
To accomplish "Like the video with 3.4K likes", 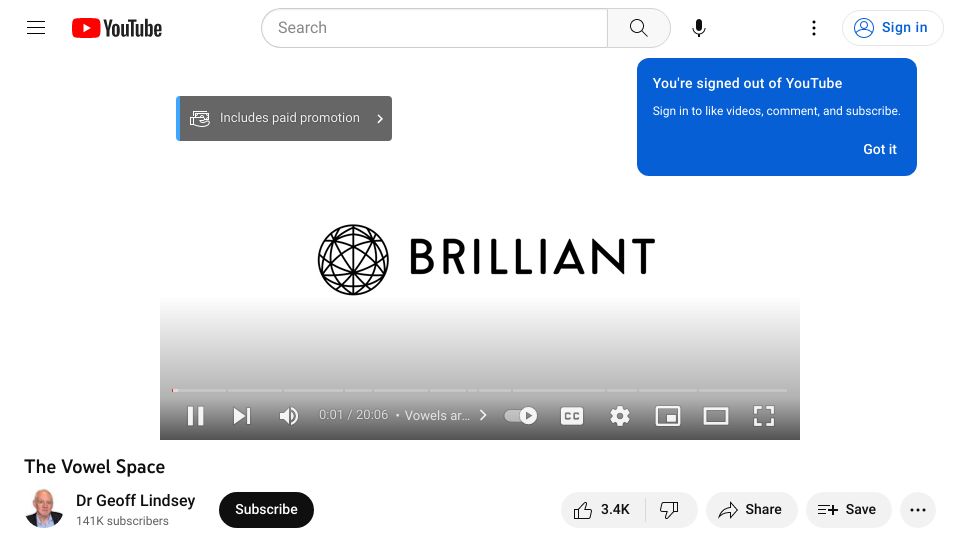I will click(602, 509).
